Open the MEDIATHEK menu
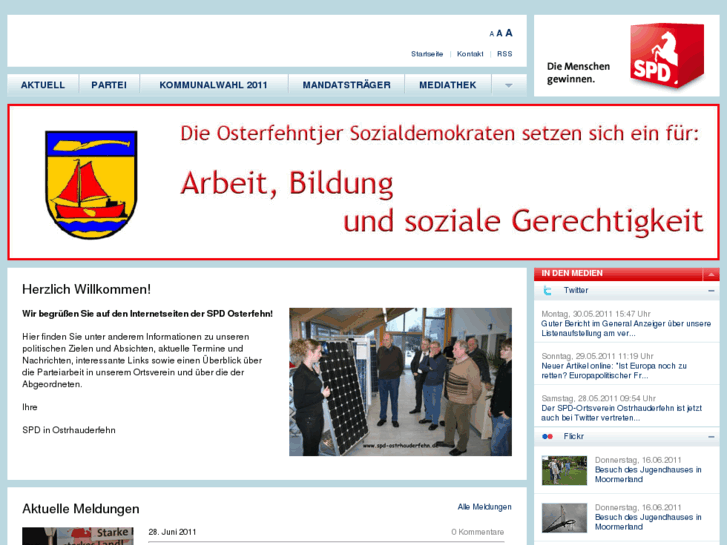The height and width of the screenshot is (545, 727). point(447,85)
